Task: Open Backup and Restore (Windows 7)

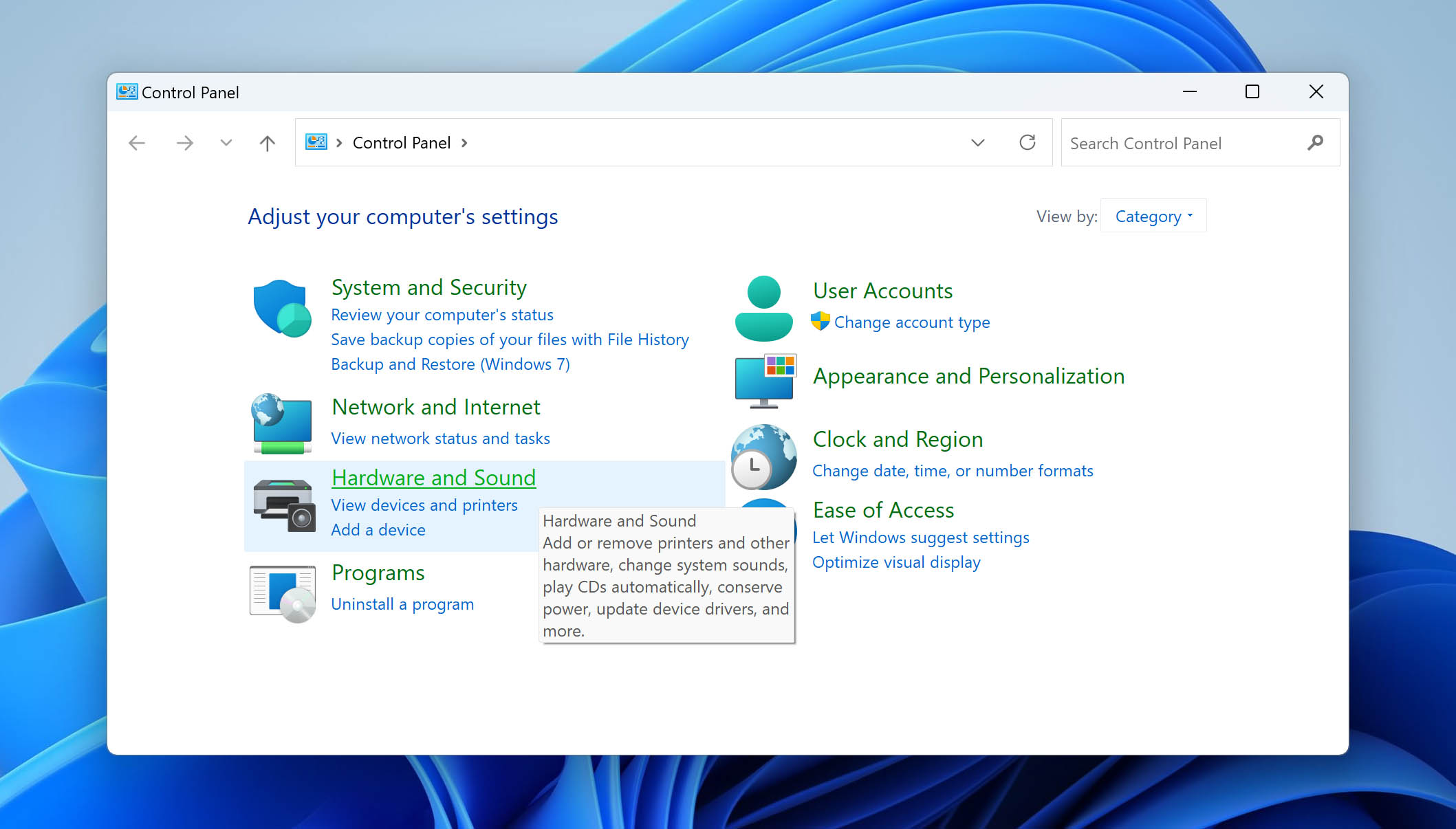Action: 450,364
